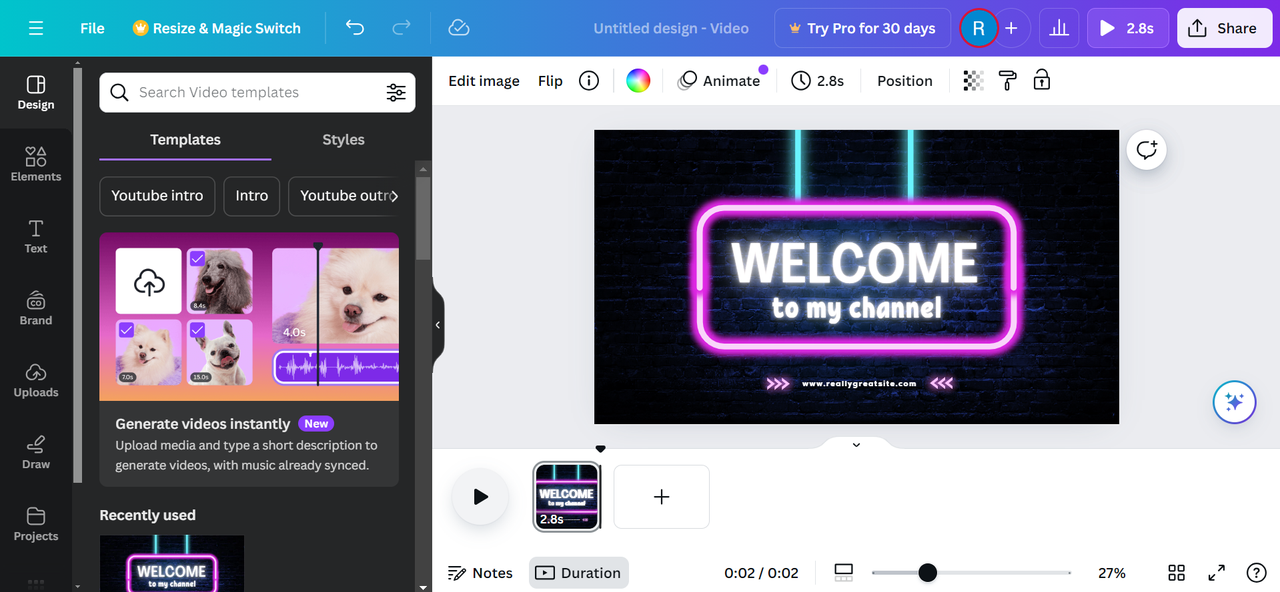Open the Text sidebar panel
Image resolution: width=1280 pixels, height=592 pixels.
pos(36,236)
